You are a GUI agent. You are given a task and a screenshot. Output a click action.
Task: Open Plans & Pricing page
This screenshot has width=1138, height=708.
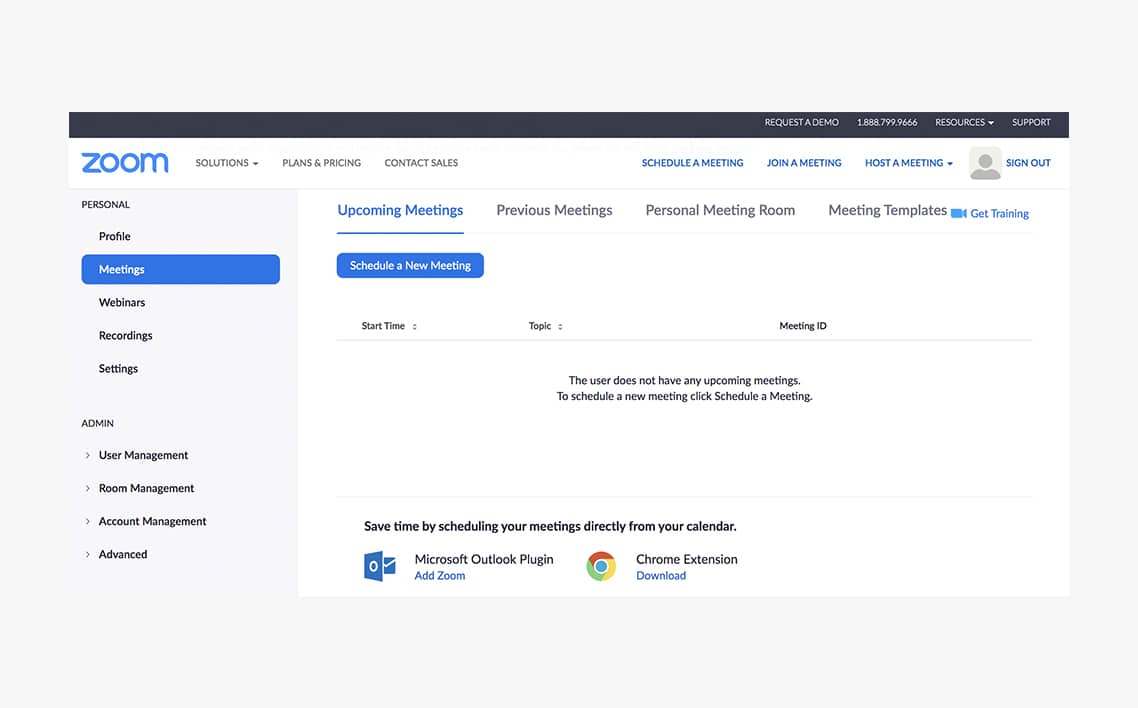point(322,163)
